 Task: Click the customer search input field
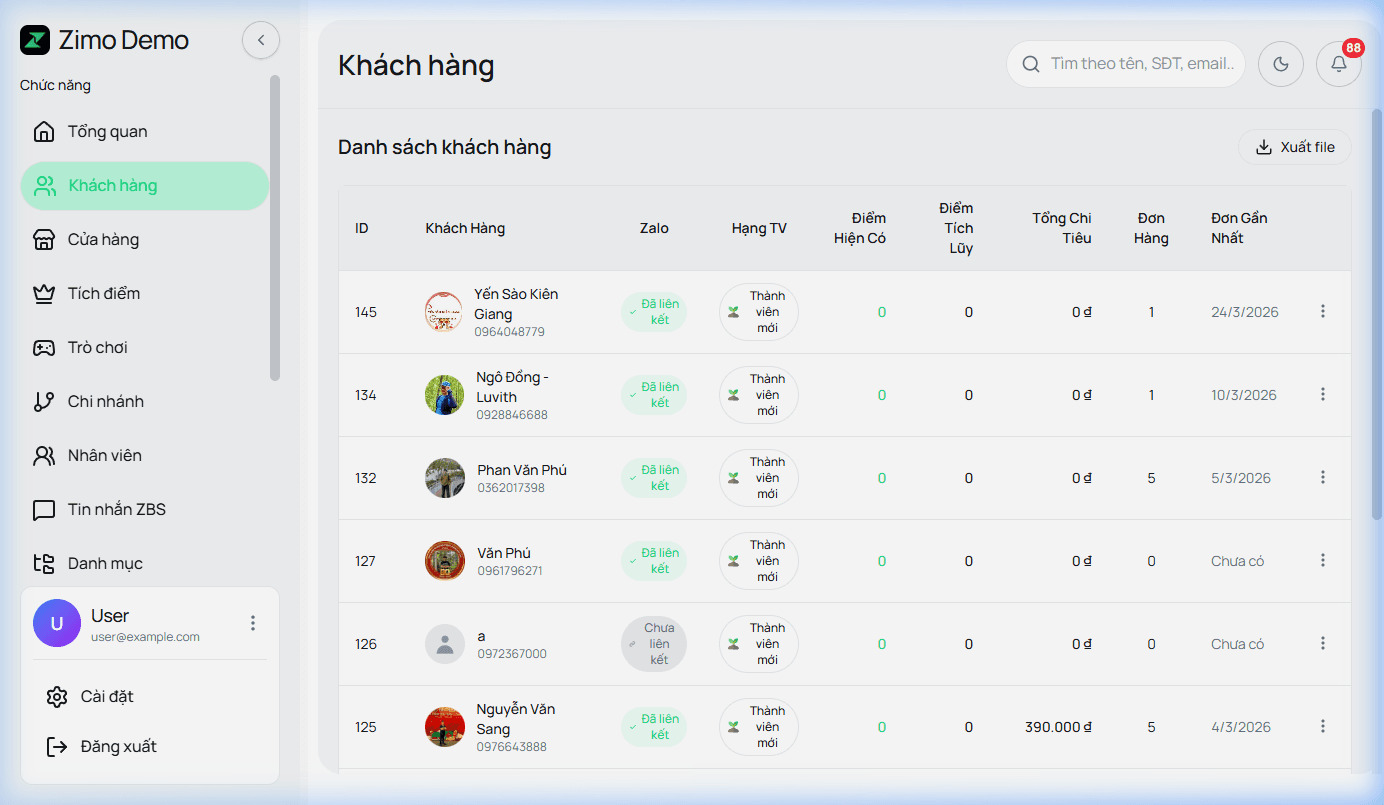[1140, 64]
